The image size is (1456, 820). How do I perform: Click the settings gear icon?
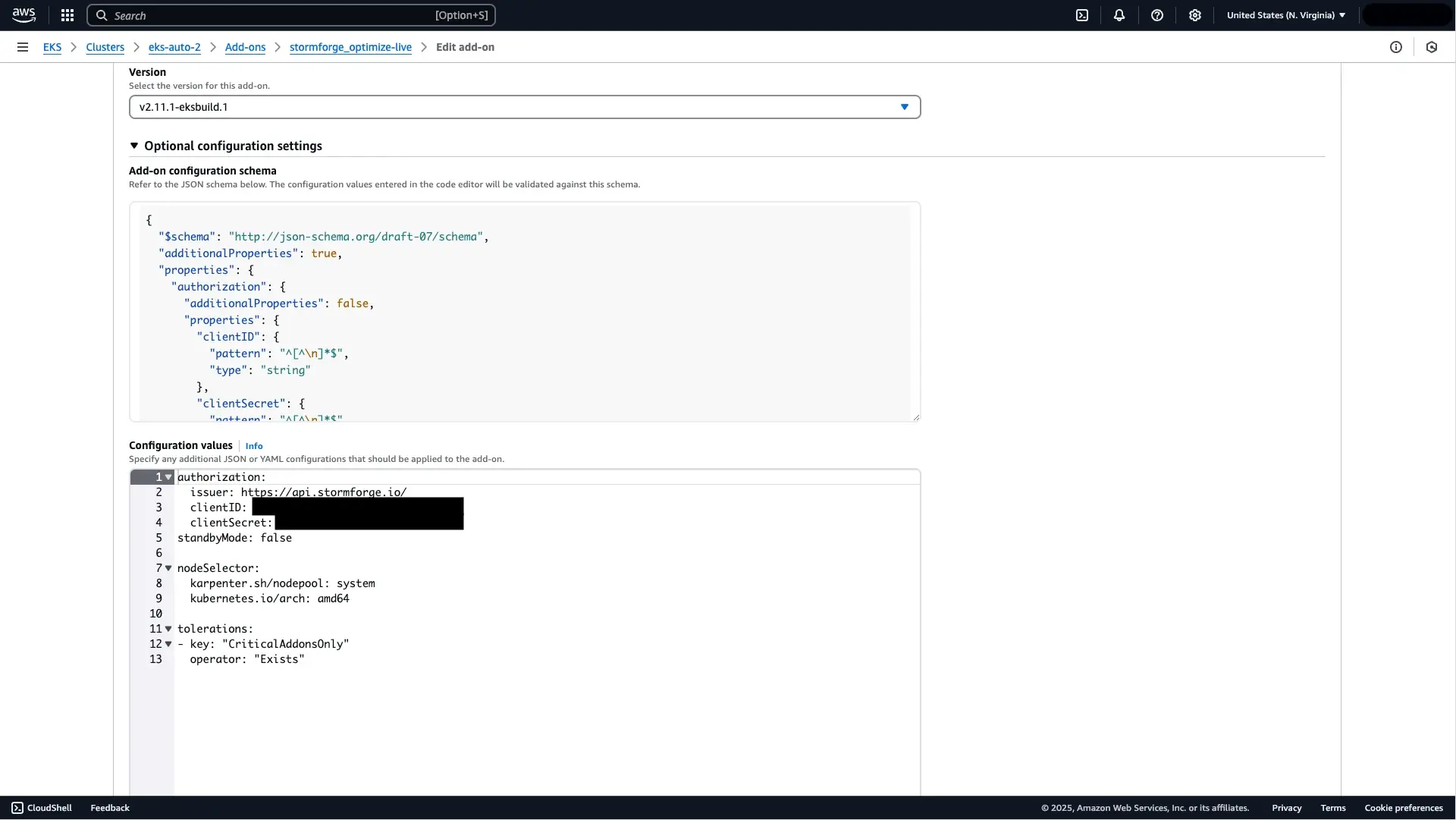click(1195, 15)
